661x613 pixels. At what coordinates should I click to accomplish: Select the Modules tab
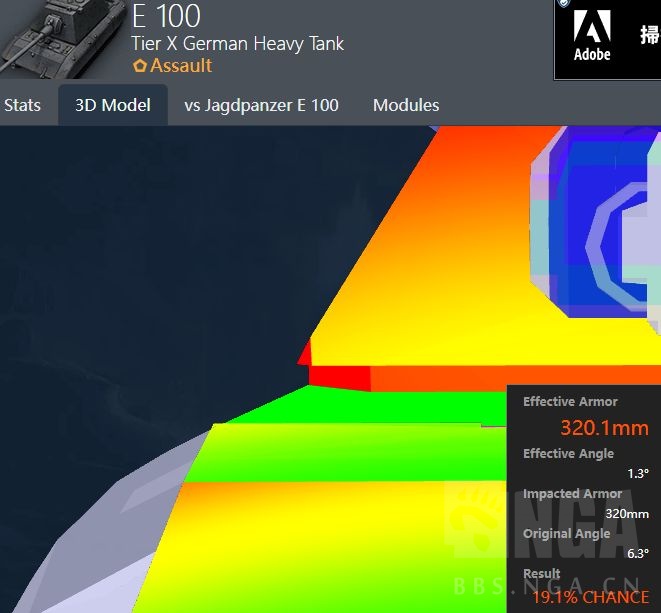406,105
